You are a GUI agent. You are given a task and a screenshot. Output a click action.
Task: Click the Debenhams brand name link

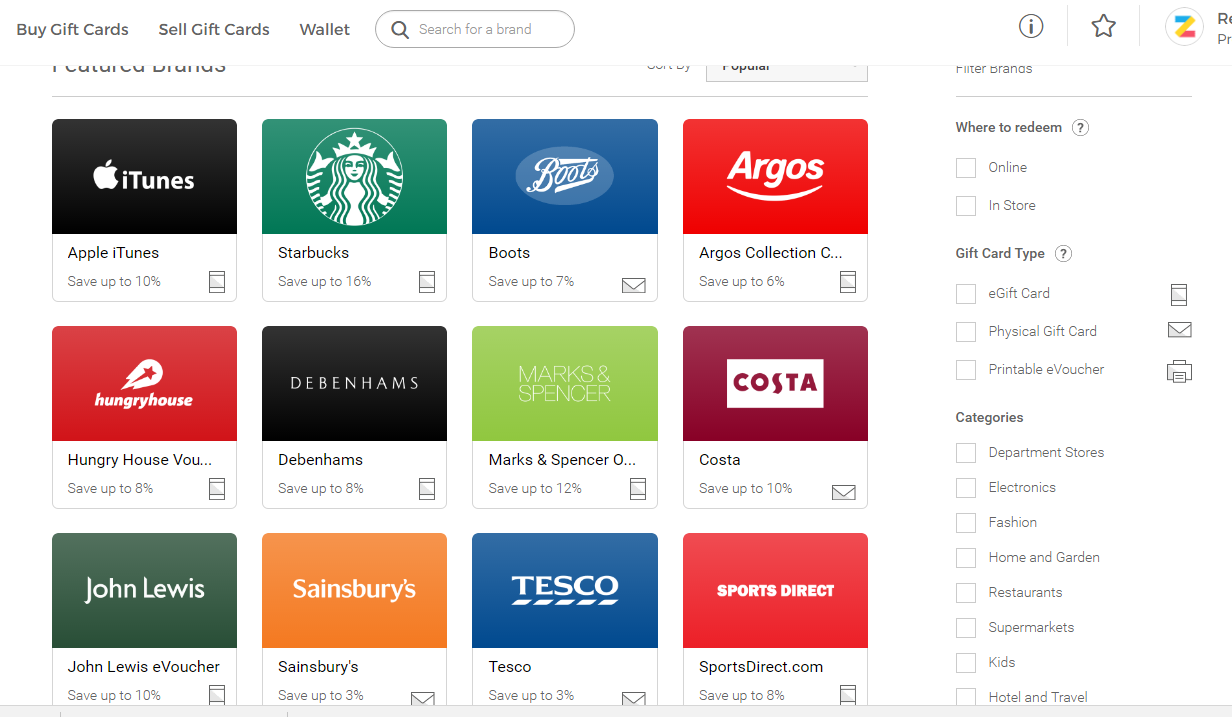320,460
